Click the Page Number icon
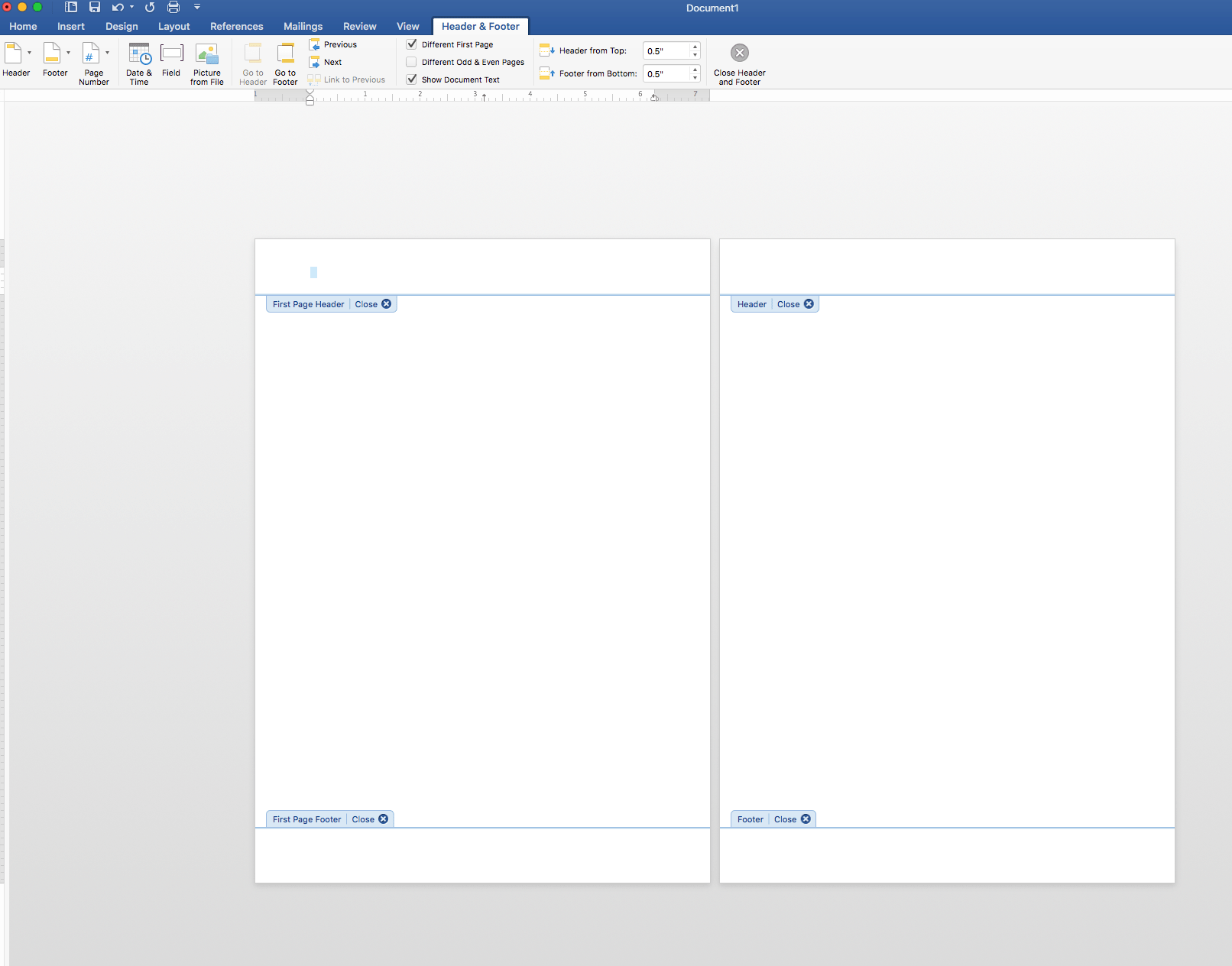 coord(90,53)
